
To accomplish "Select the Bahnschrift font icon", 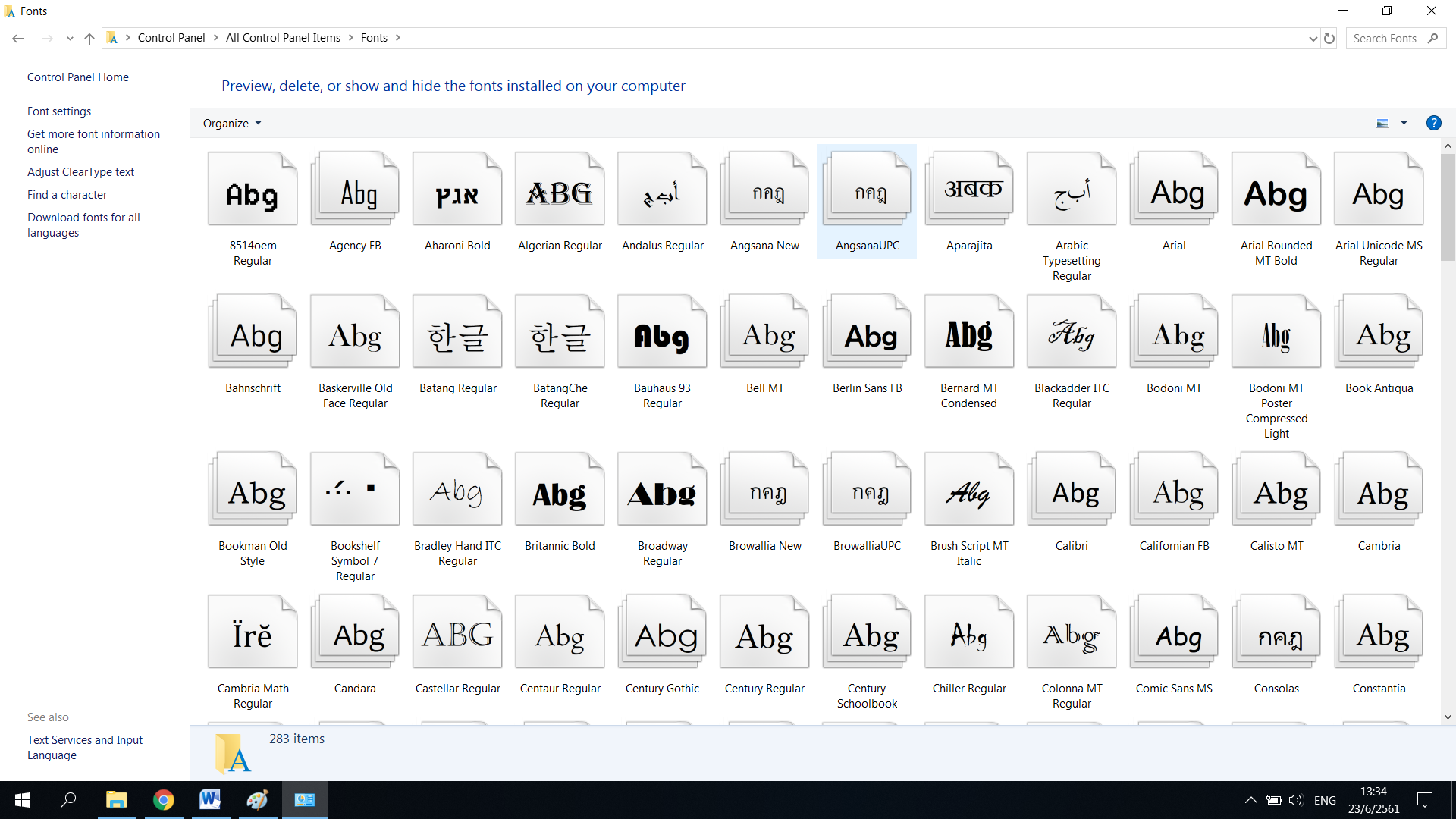I will tap(253, 331).
